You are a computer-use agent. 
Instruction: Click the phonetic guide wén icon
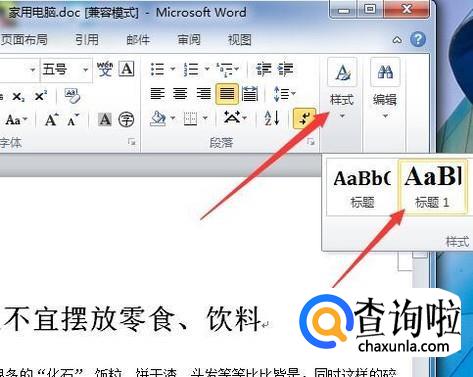click(105, 69)
